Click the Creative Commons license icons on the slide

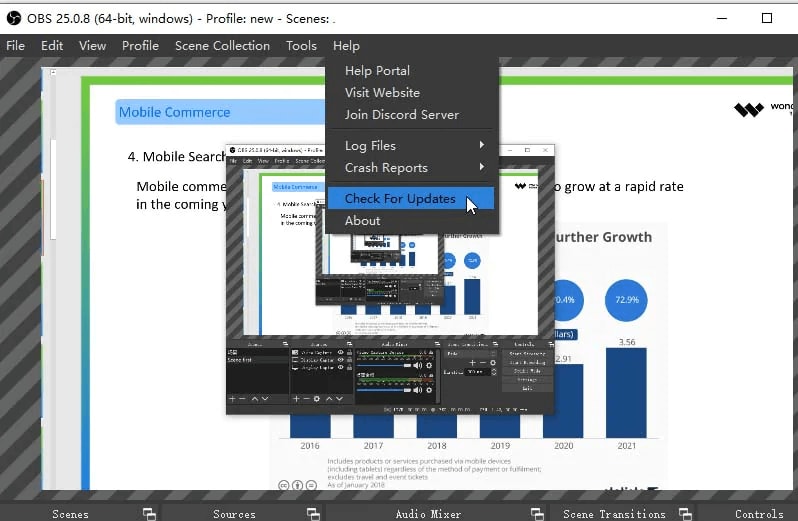pyautogui.click(x=297, y=485)
